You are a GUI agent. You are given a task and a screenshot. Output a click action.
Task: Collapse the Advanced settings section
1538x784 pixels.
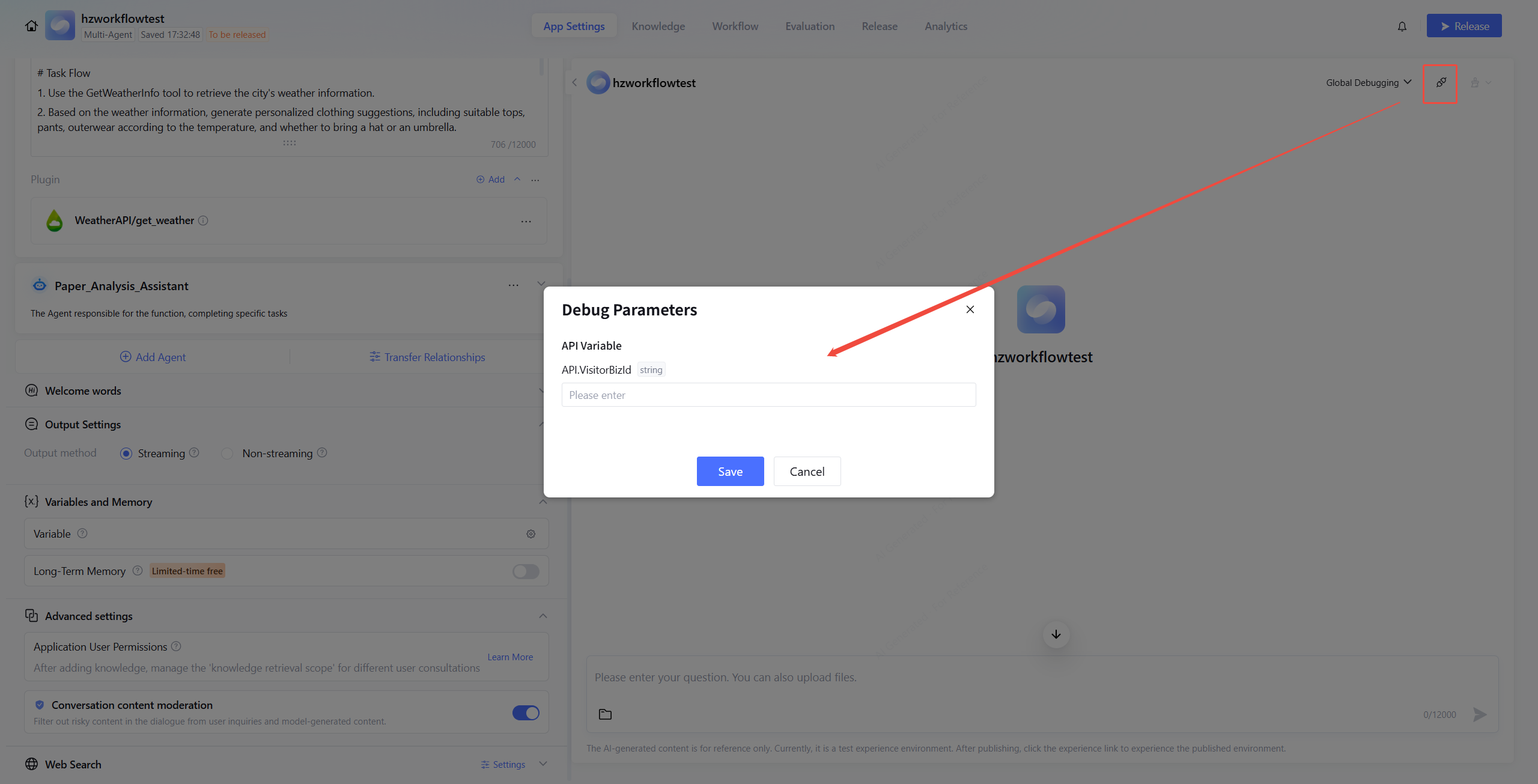[543, 616]
